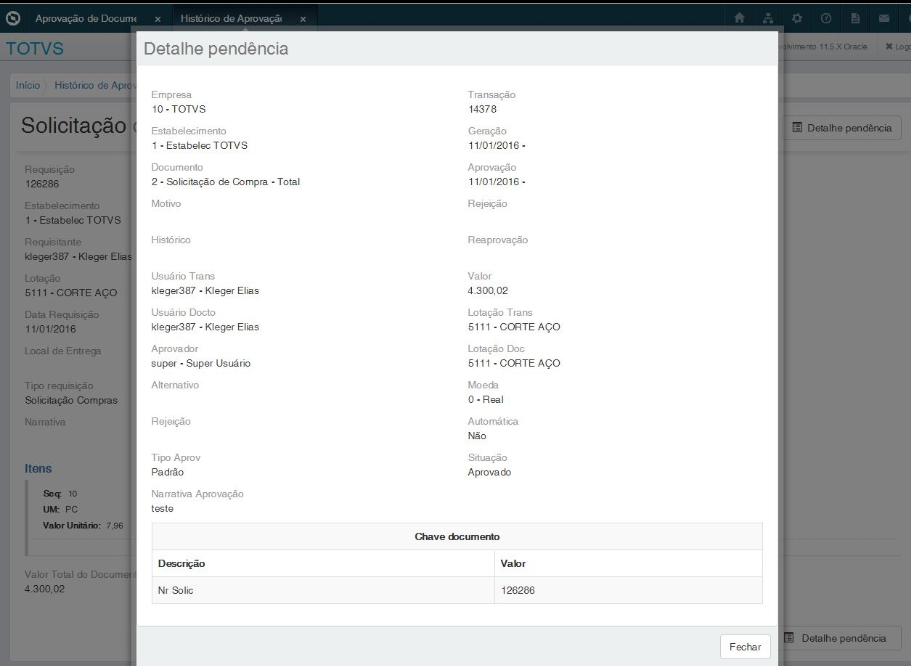This screenshot has width=911, height=666.
Task: Select Usuário Trans value kleger387 - Kleger Elias
Action: pos(205,291)
